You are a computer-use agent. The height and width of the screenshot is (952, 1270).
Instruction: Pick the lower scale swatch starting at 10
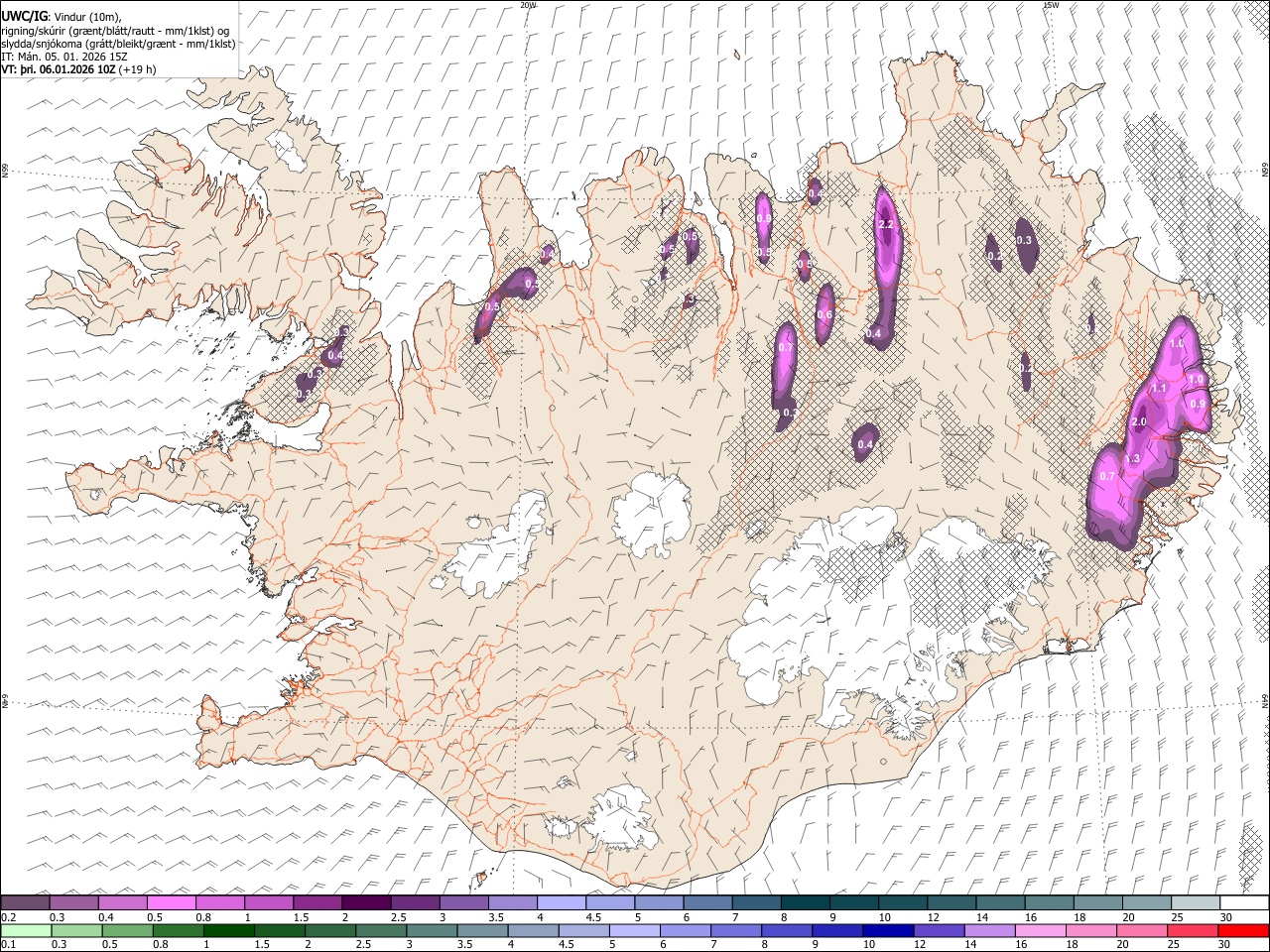click(x=889, y=930)
